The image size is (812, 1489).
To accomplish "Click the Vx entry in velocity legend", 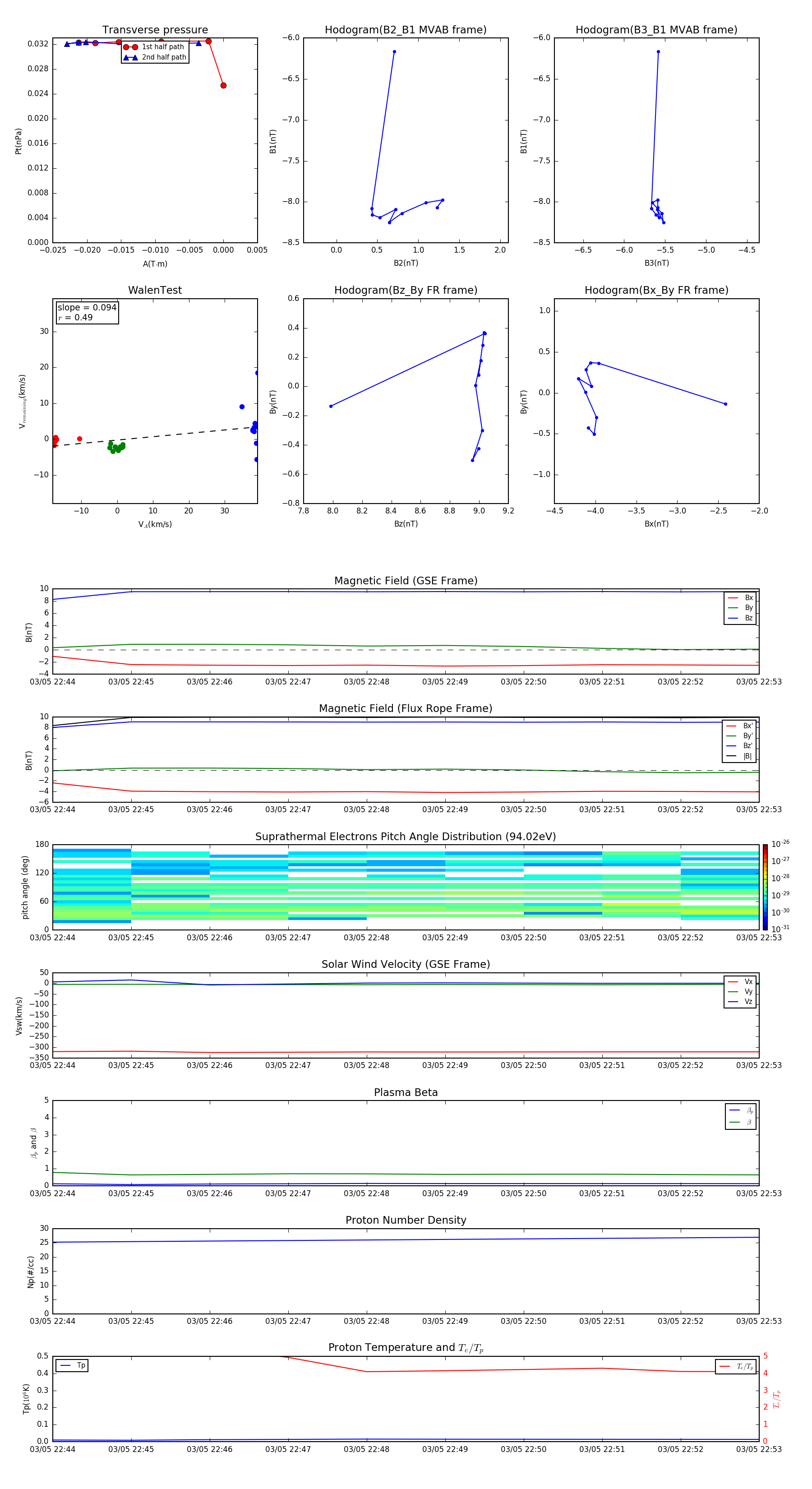I will [x=740, y=981].
